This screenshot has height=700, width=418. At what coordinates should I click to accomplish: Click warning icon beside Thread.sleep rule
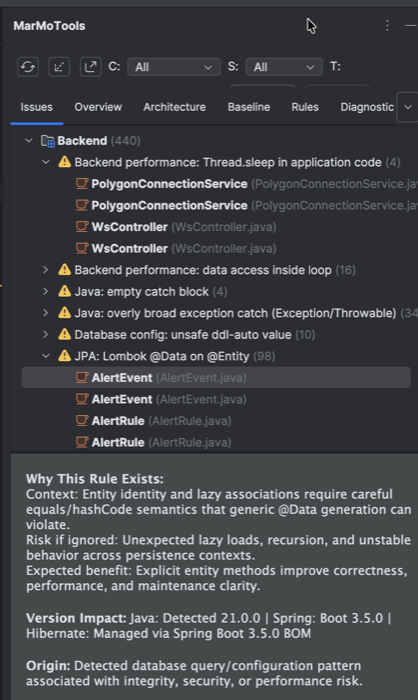[65, 162]
